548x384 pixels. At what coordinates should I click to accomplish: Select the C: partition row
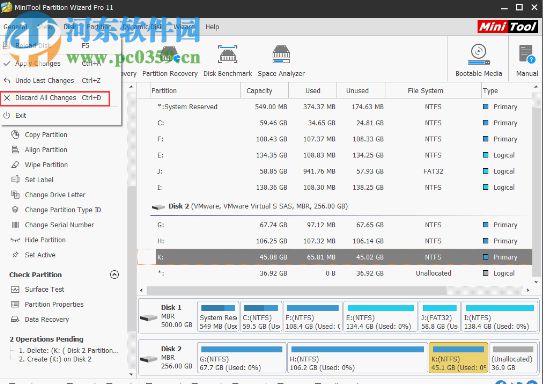[x=341, y=123]
